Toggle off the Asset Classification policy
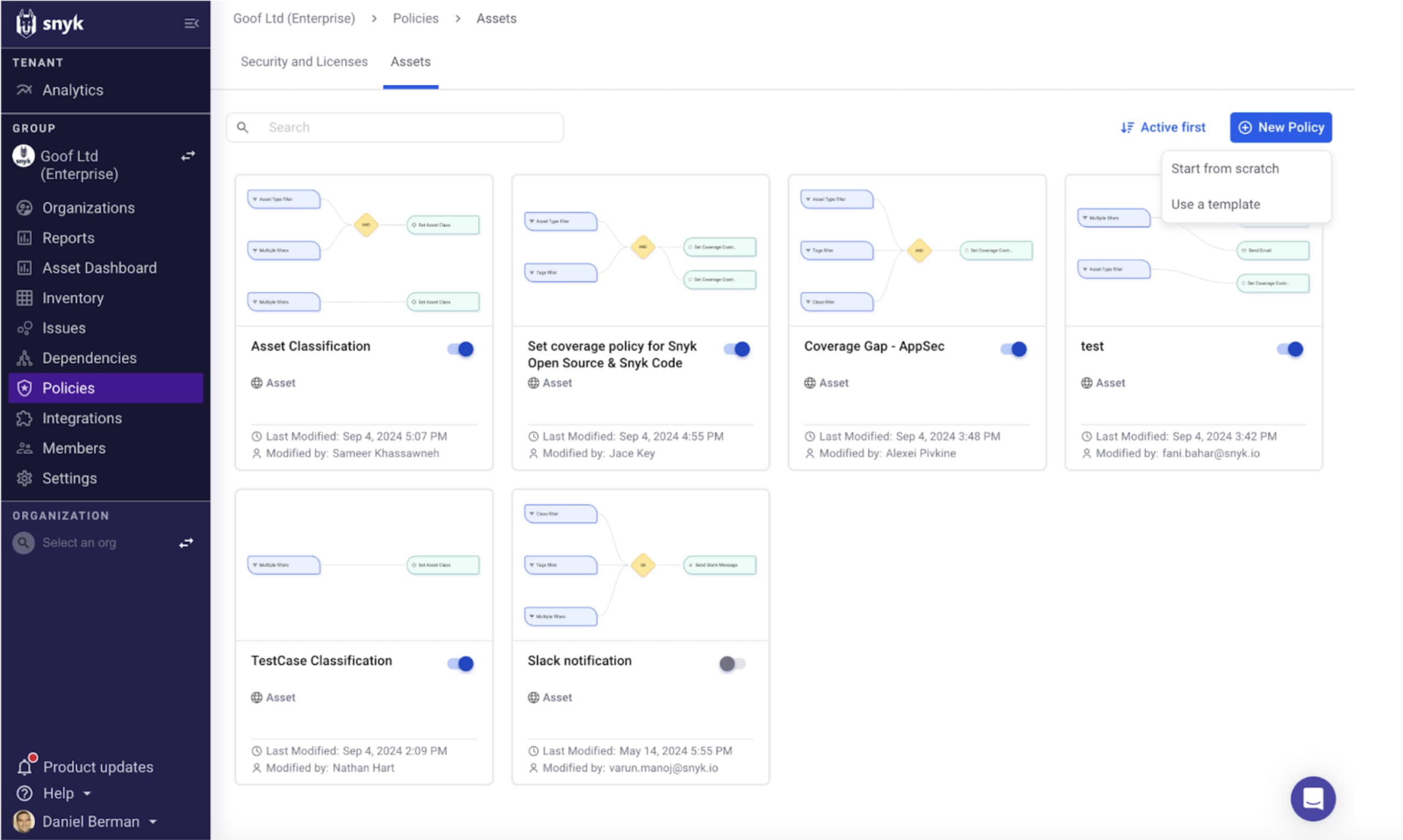Image resolution: width=1403 pixels, height=840 pixels. (460, 348)
